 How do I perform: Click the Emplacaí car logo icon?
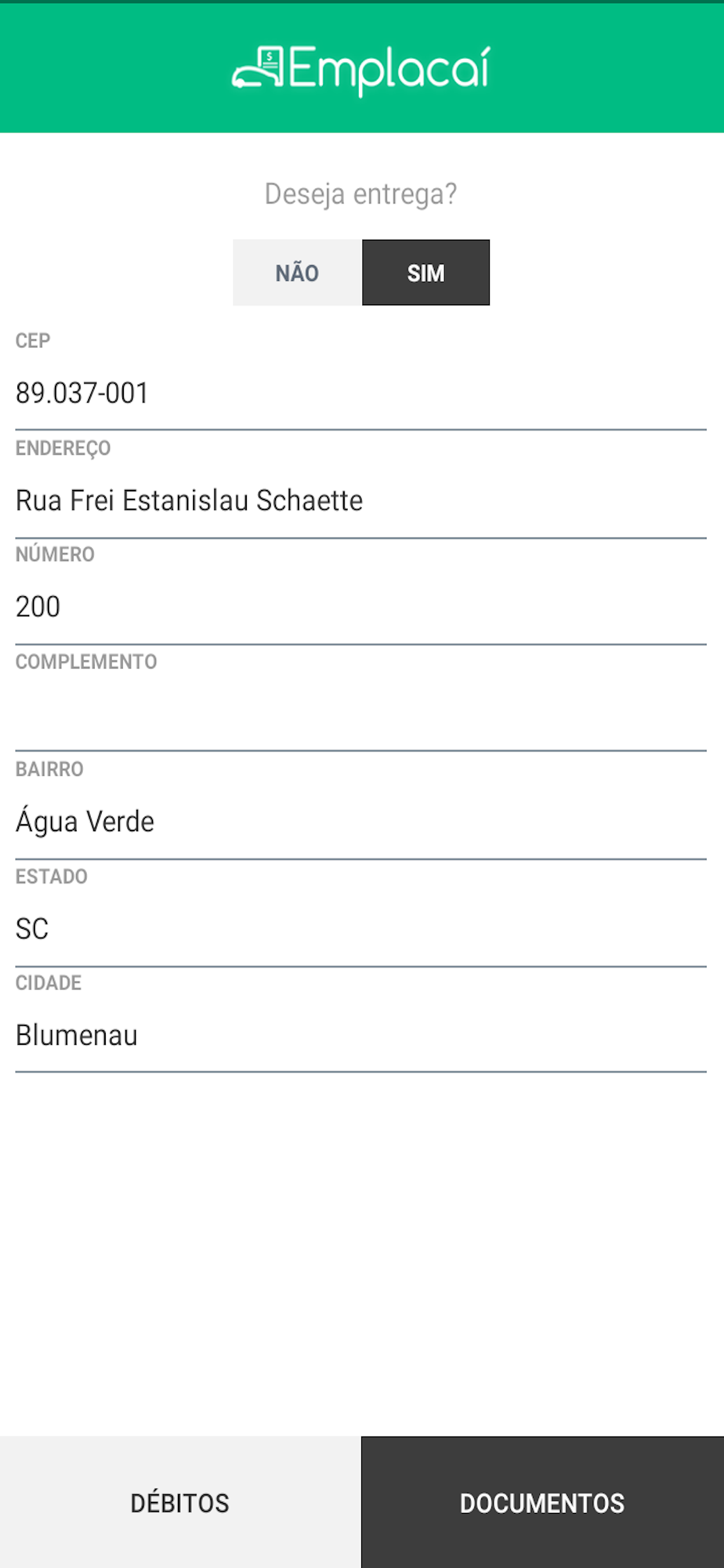(258, 67)
